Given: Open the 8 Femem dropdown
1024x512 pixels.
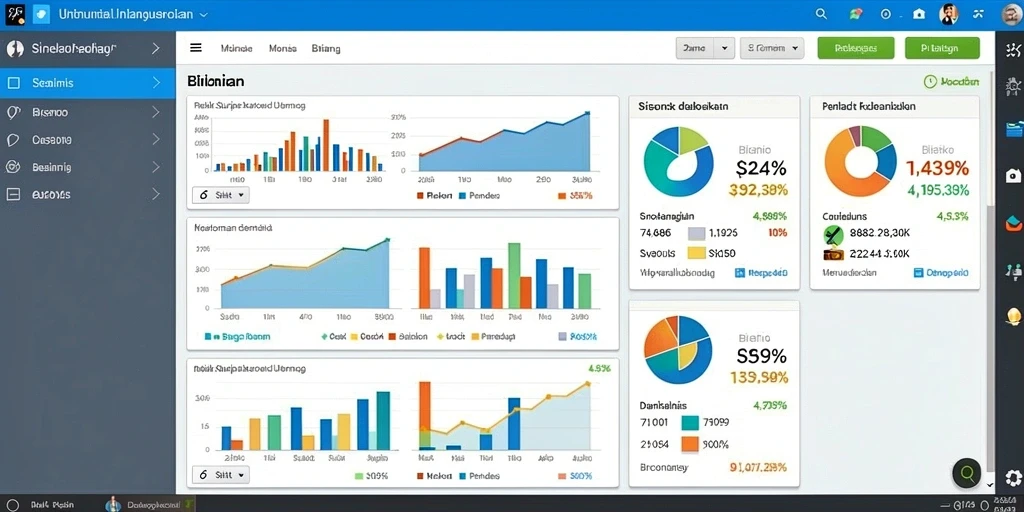Looking at the screenshot, I should click(x=772, y=48).
